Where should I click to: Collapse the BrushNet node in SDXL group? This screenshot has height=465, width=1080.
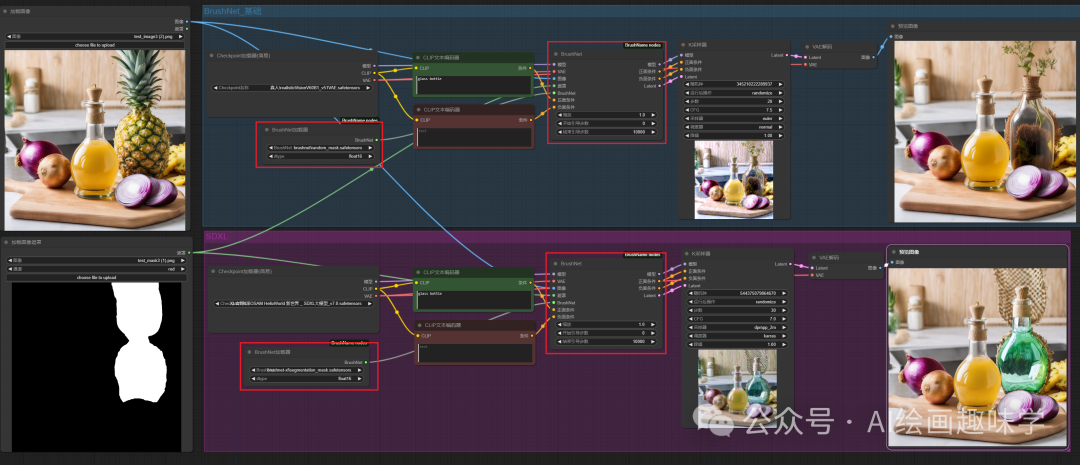tap(555, 263)
